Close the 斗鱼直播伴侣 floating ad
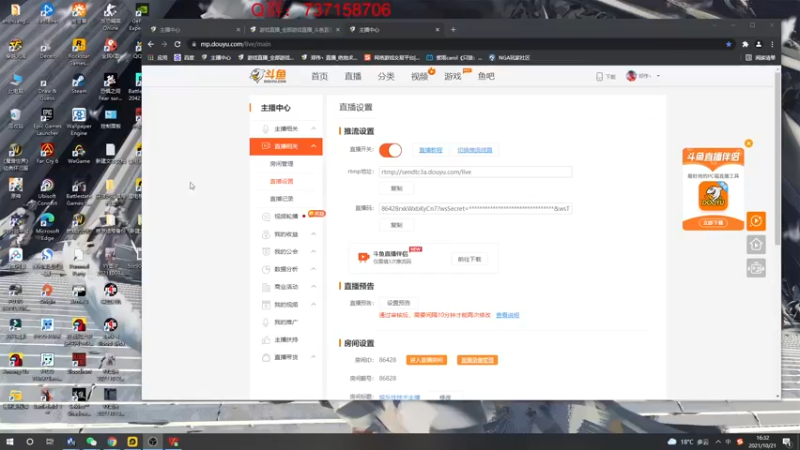The image size is (800, 450). click(x=748, y=143)
